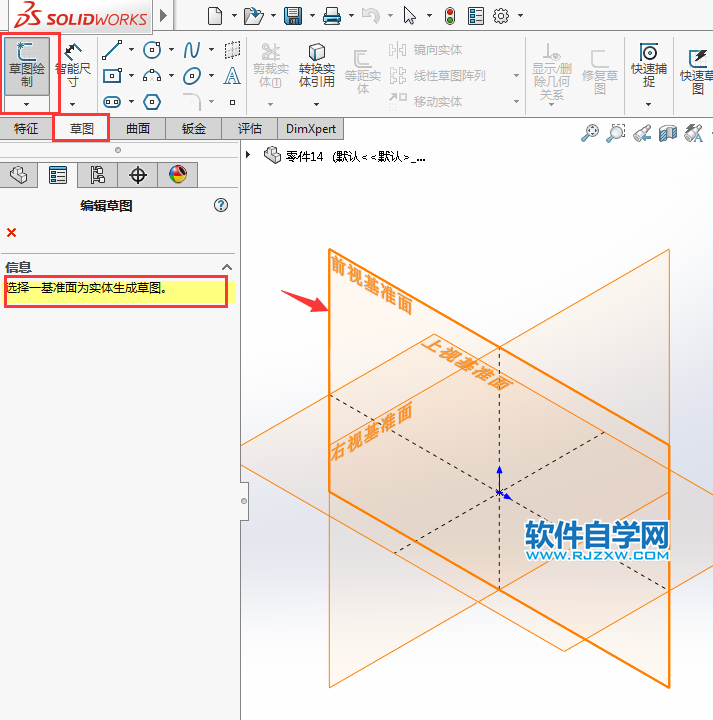Select the 右视基准面 plane label
Viewport: 713px width, 720px height.
point(371,431)
